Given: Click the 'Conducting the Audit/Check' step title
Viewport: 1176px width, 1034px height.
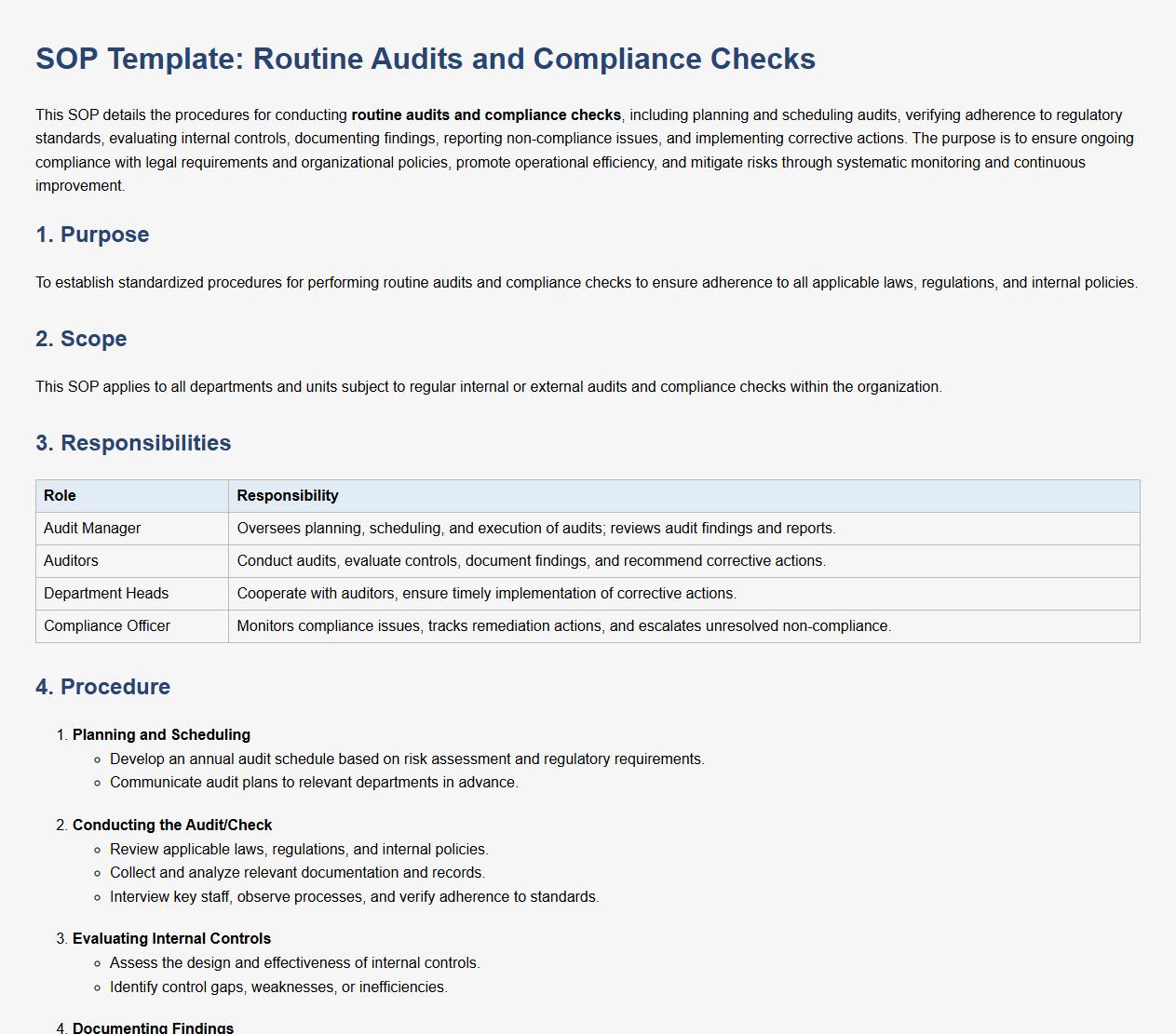Looking at the screenshot, I should (x=172, y=826).
